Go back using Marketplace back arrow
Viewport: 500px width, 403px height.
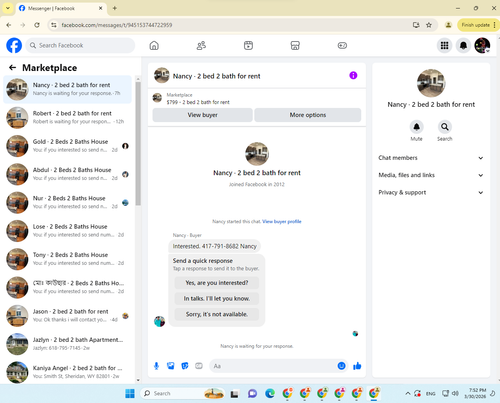pyautogui.click(x=12, y=68)
